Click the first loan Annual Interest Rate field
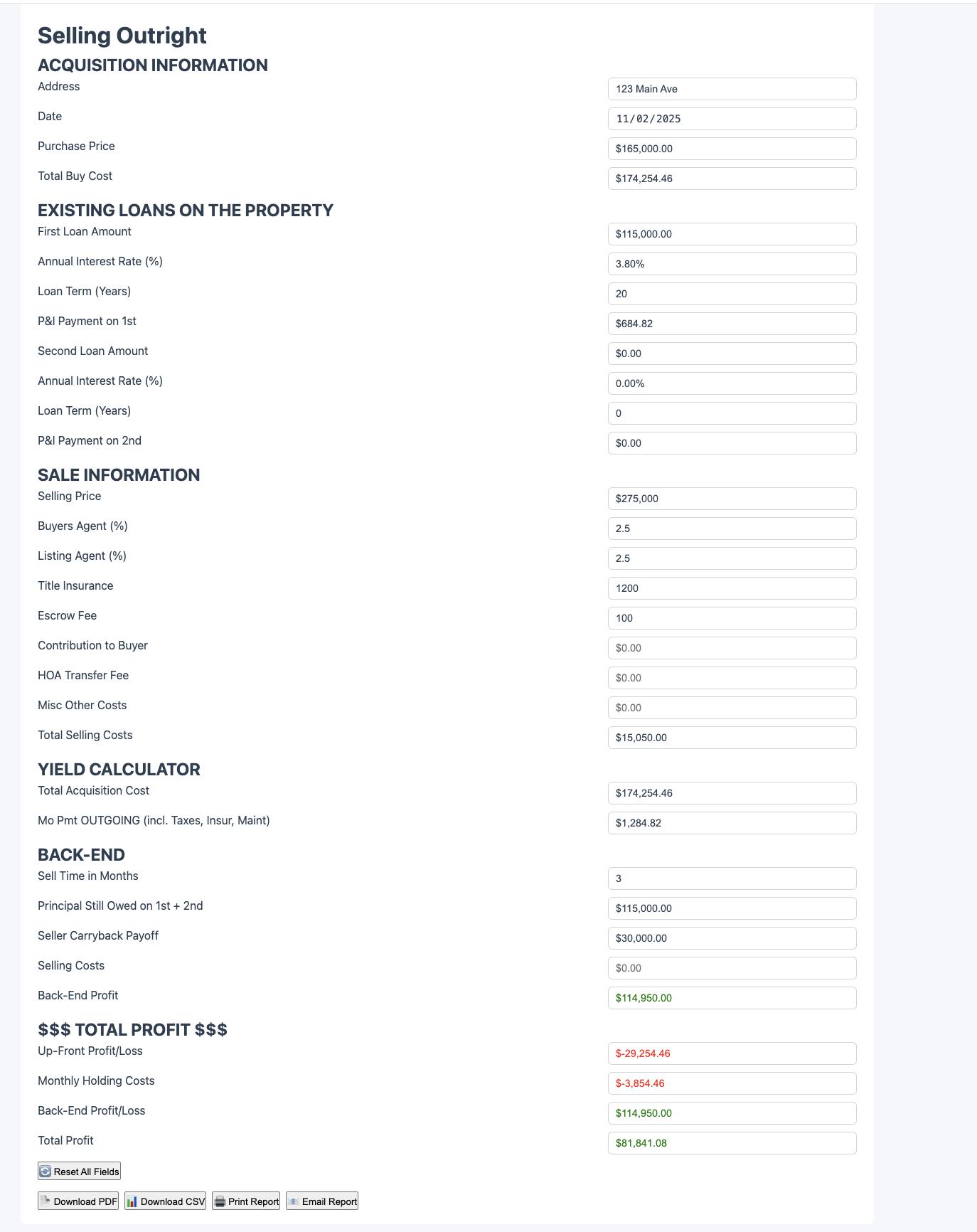 point(732,264)
